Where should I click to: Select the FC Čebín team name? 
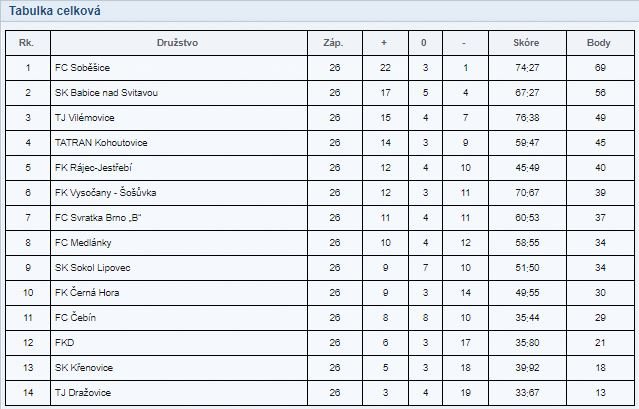coord(75,318)
